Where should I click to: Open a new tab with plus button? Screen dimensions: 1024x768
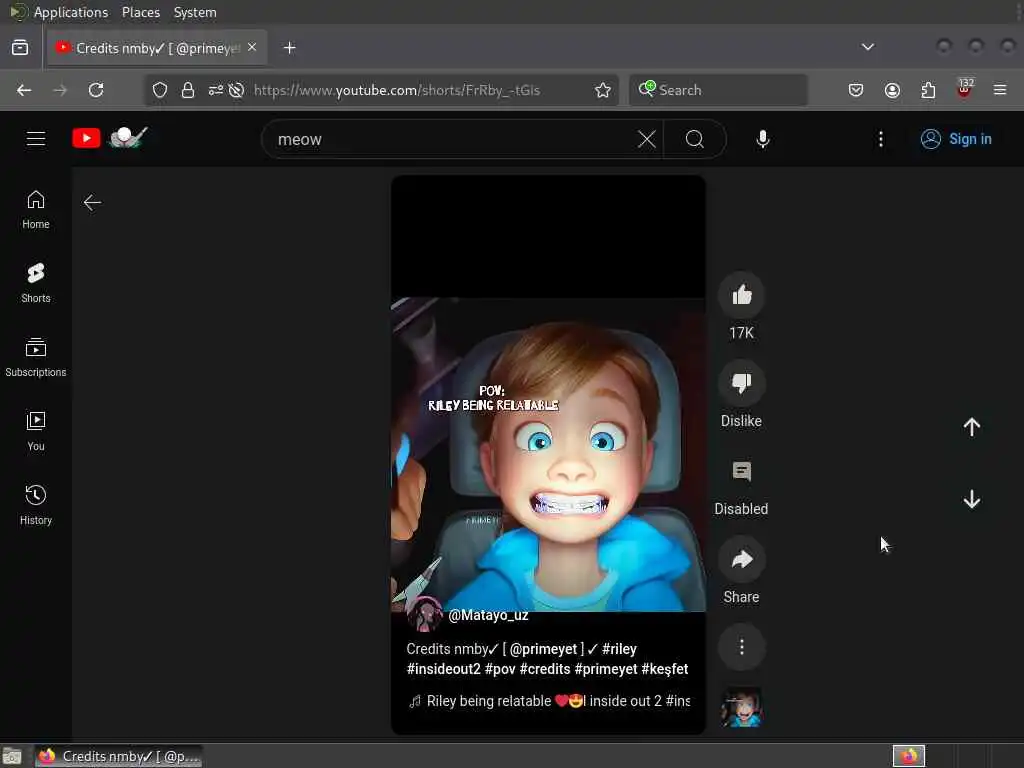pyautogui.click(x=289, y=48)
